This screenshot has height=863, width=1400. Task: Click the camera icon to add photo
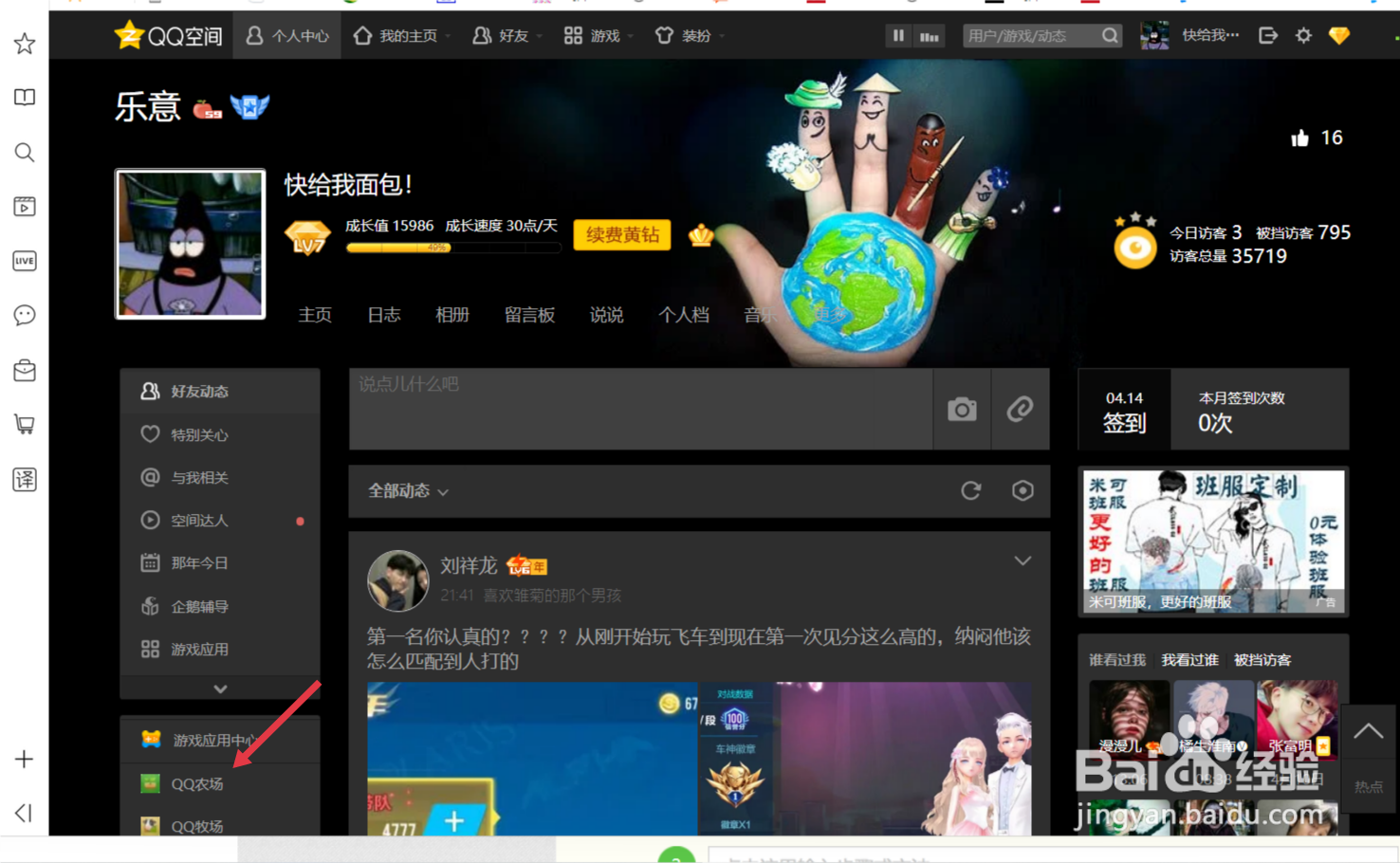coord(962,409)
